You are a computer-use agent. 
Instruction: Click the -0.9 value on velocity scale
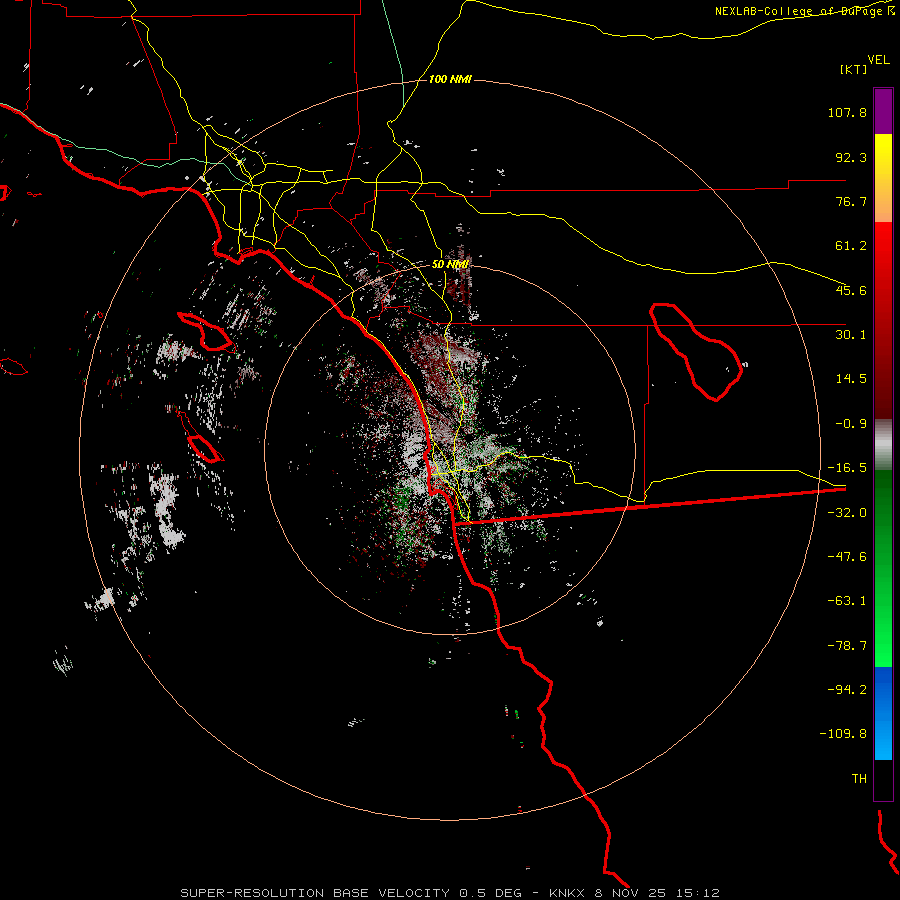(x=851, y=424)
